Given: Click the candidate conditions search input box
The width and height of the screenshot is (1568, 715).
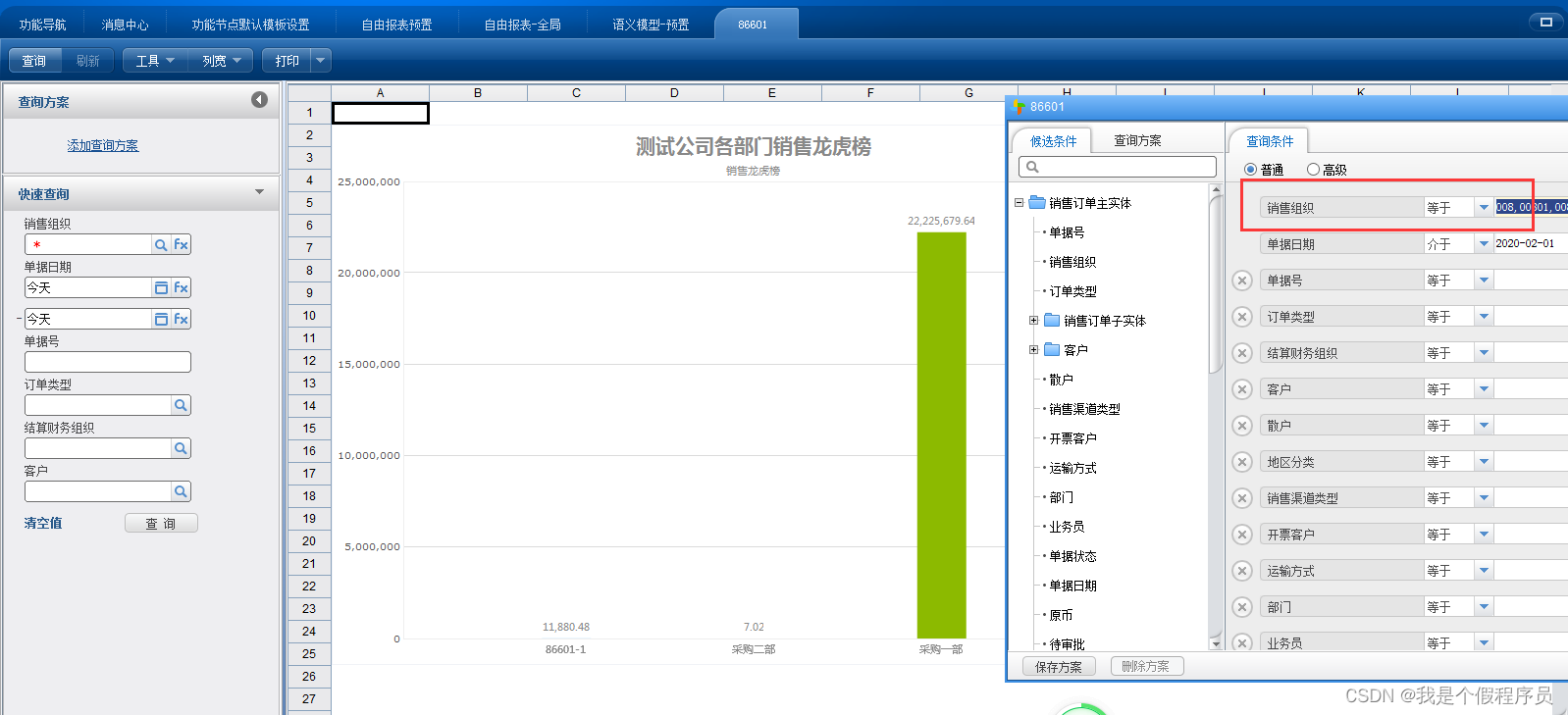Looking at the screenshot, I should (x=1118, y=168).
